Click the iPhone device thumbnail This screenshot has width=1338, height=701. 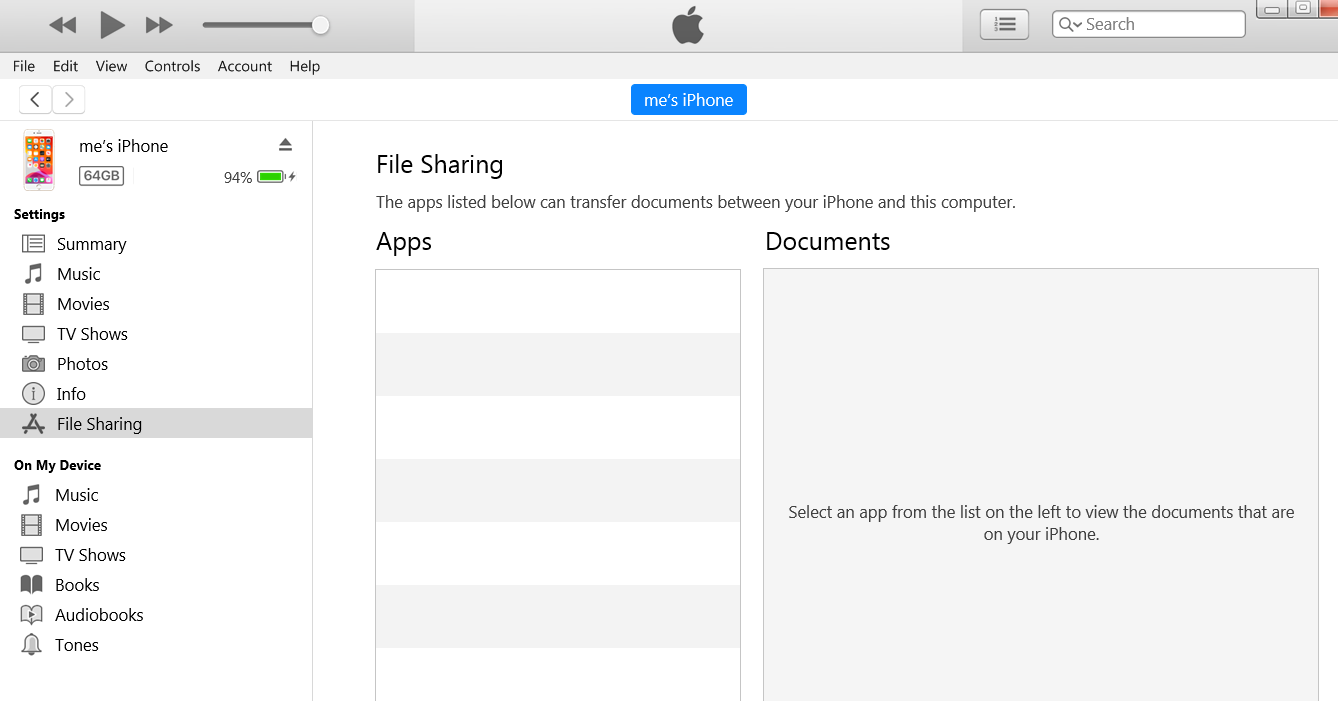click(x=39, y=159)
